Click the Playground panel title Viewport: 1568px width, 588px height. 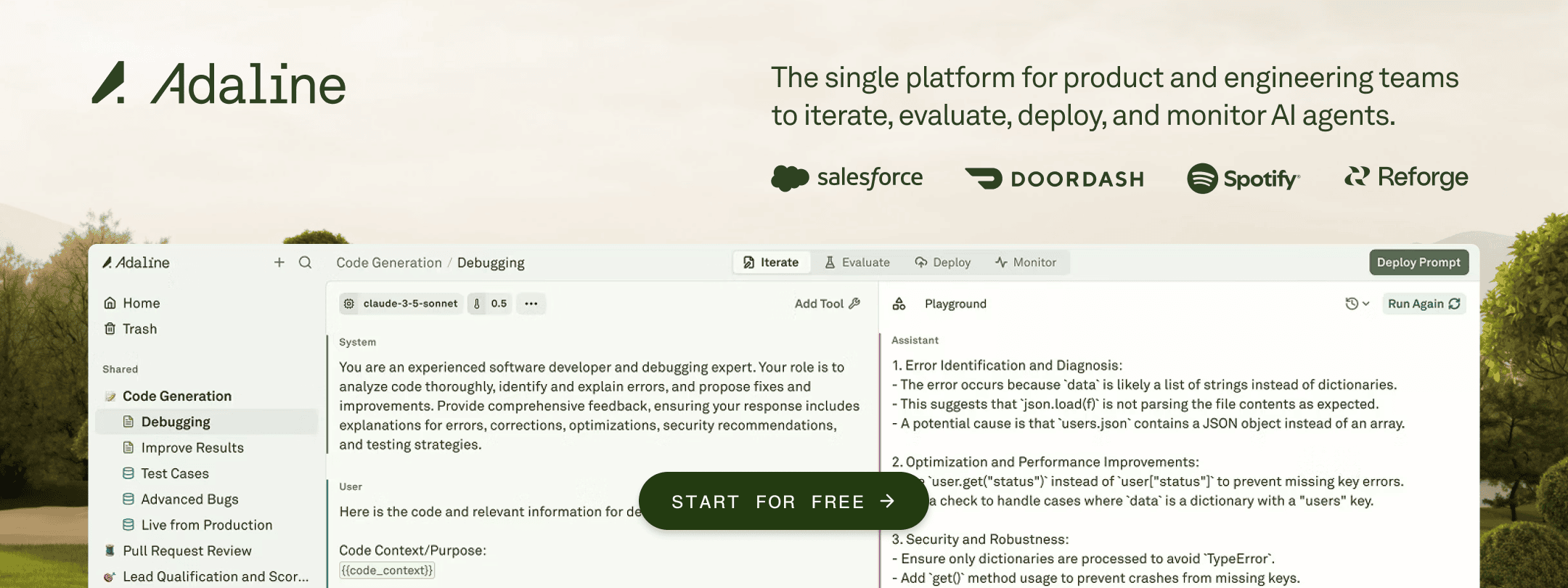955,303
